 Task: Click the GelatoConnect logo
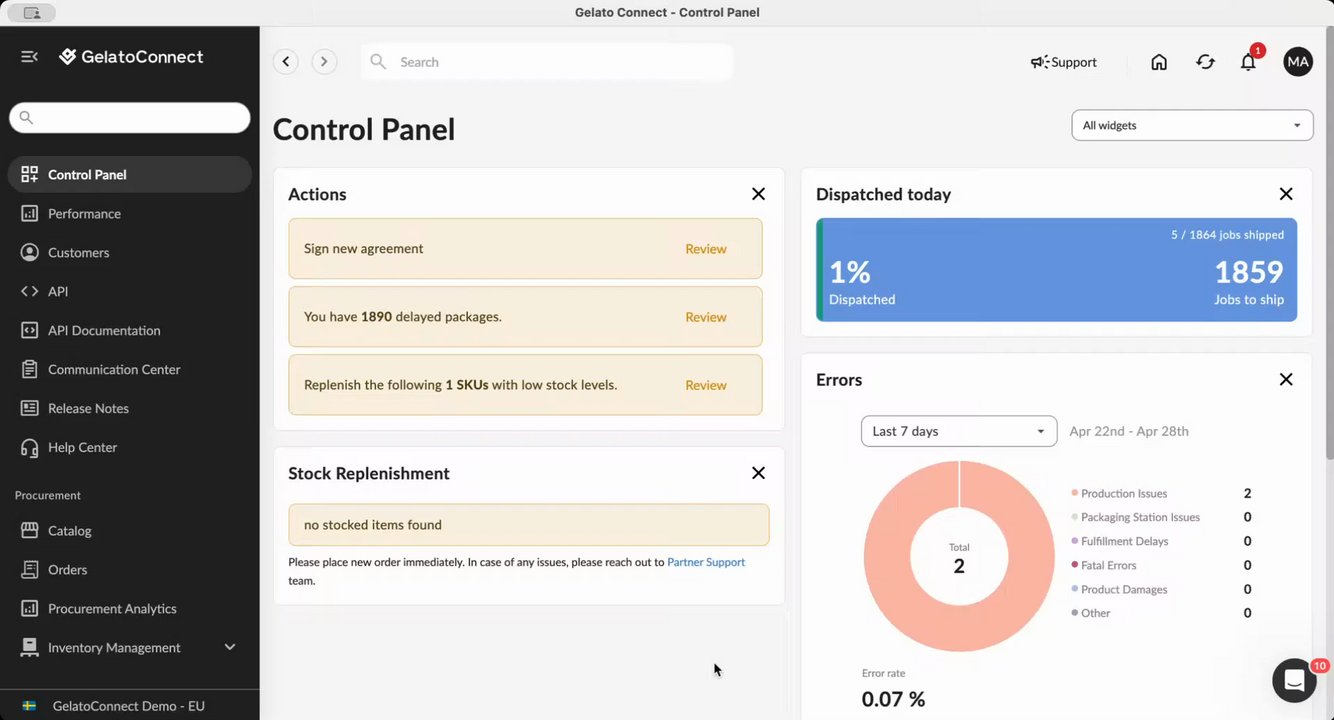tap(131, 57)
